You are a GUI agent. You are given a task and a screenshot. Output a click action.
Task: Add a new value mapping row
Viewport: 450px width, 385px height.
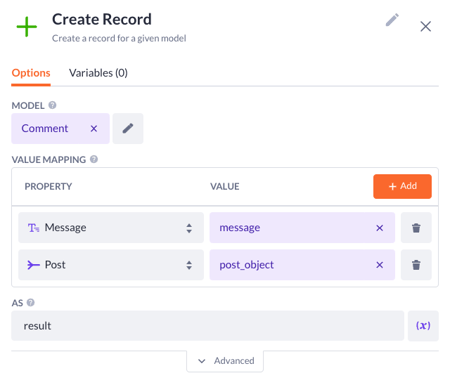tap(402, 186)
